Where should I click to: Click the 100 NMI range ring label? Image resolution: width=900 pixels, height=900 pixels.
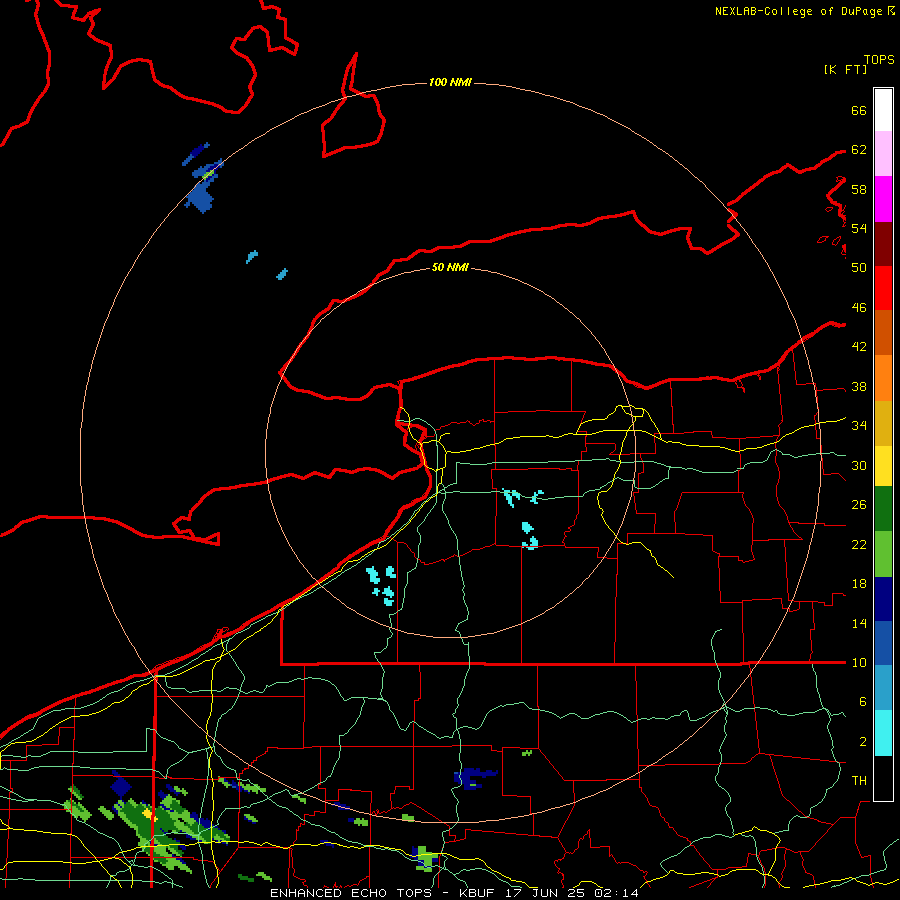pyautogui.click(x=450, y=83)
